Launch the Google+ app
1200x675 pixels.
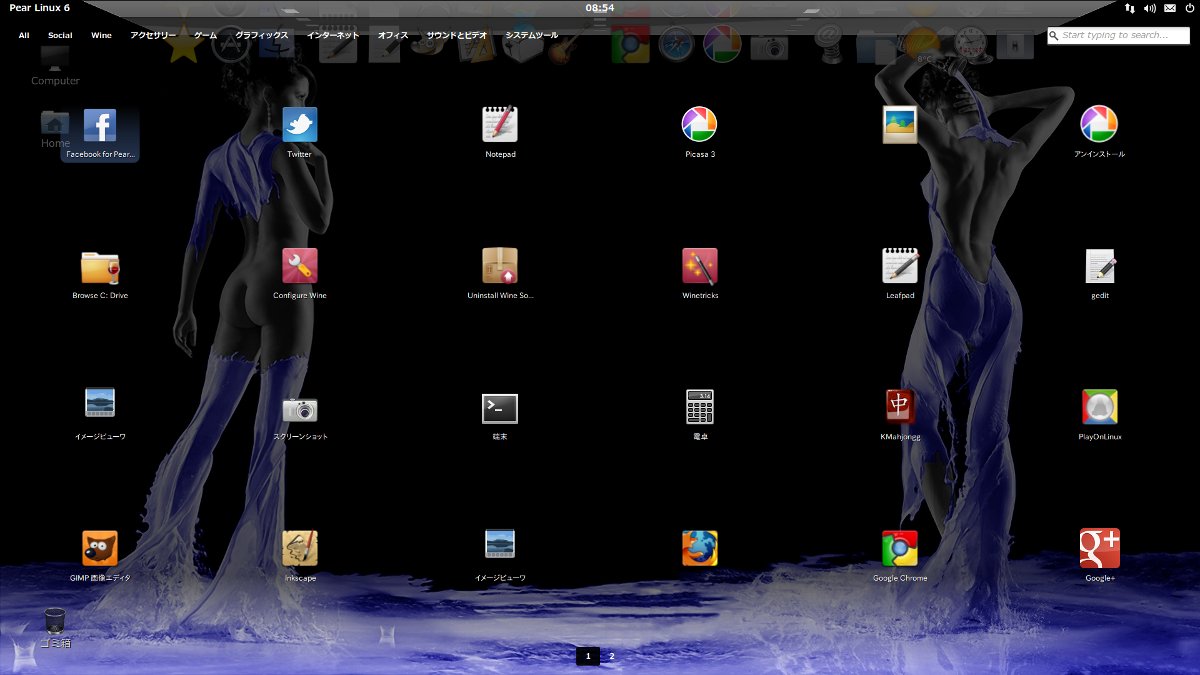tap(1100, 548)
